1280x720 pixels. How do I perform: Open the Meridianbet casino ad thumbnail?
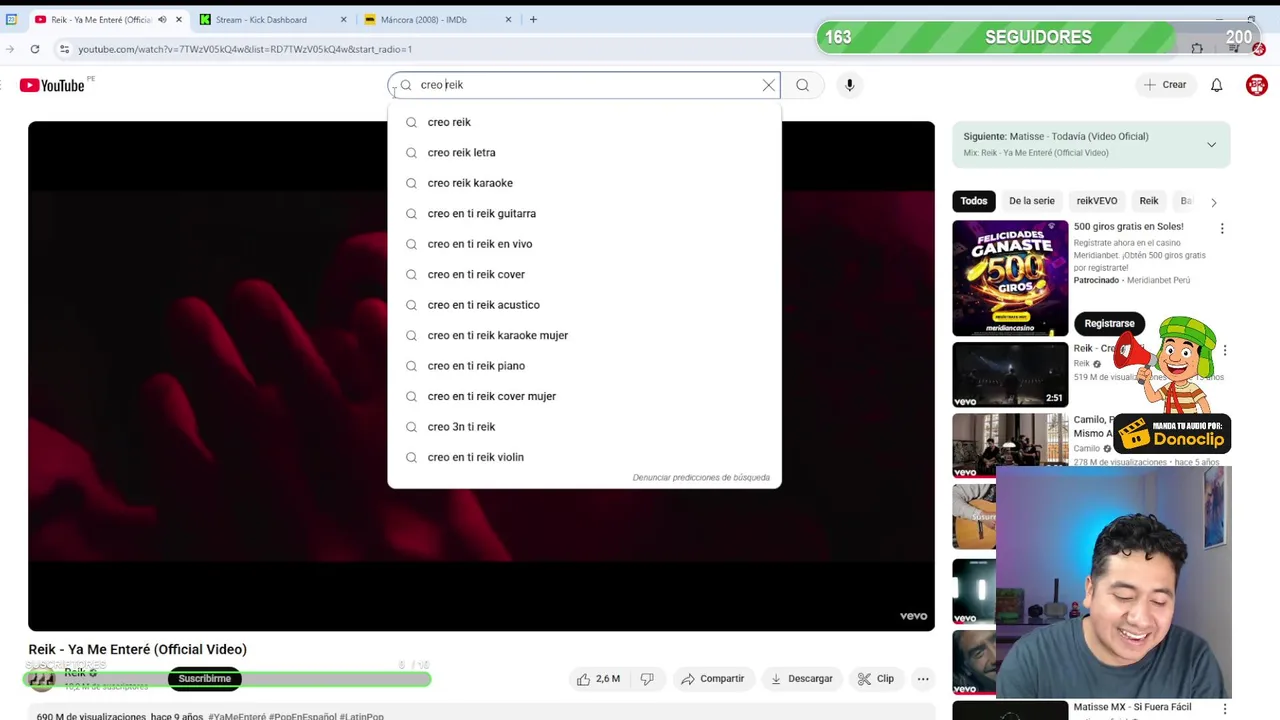[1010, 278]
